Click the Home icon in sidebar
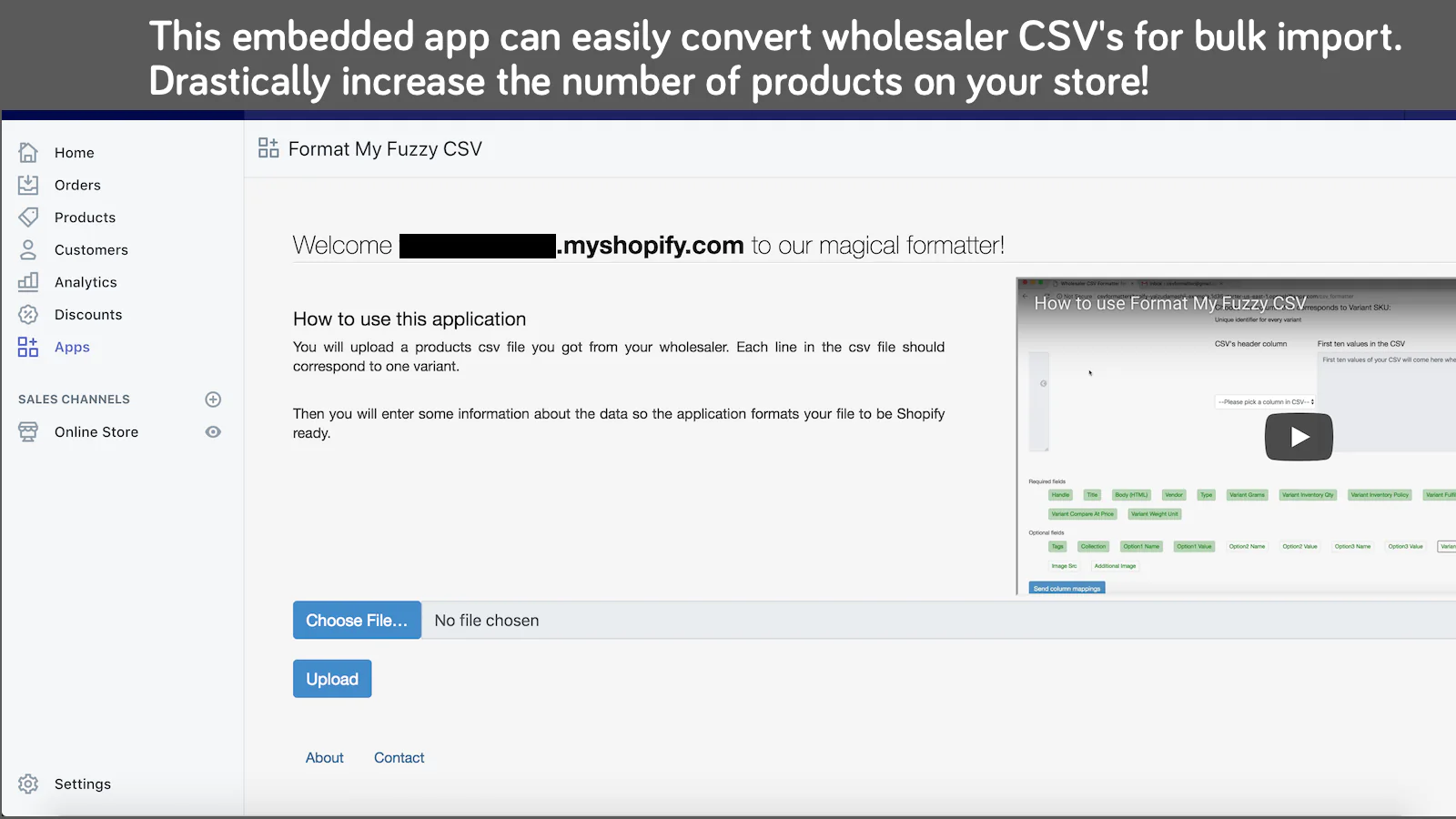Screen dimensions: 1456x819 [x=28, y=152]
